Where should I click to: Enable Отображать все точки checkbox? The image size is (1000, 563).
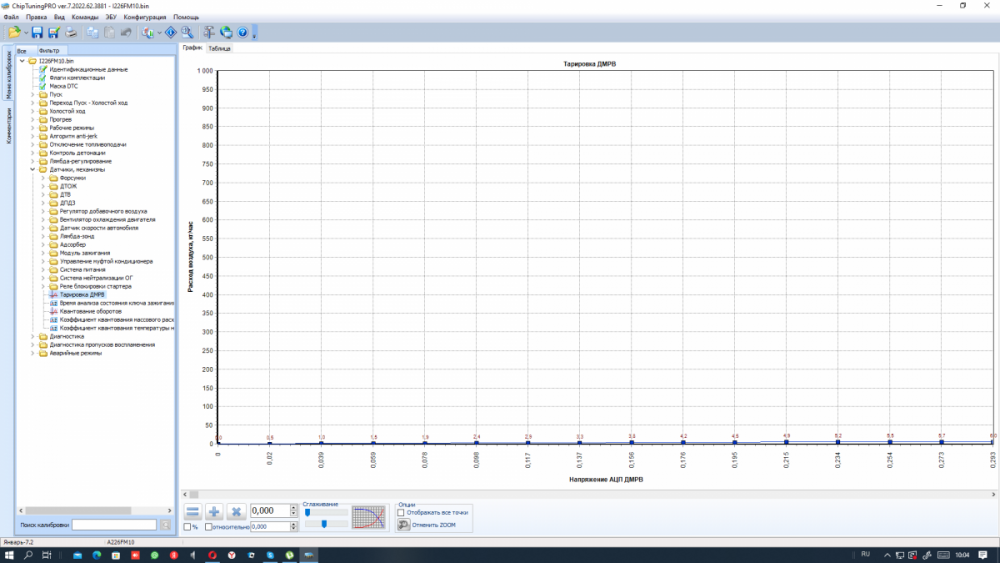tap(401, 513)
